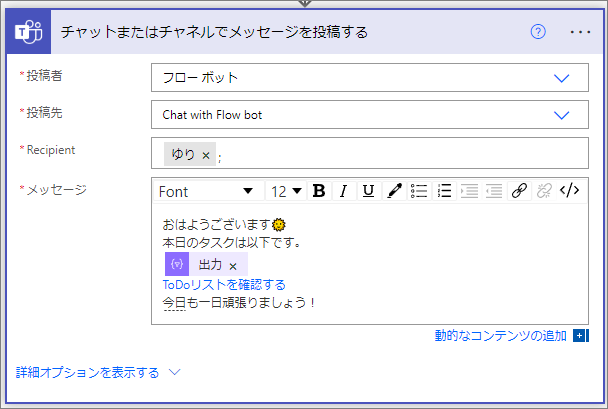608x409 pixels.
Task: Open the Font family dropdown
Action: point(209,191)
